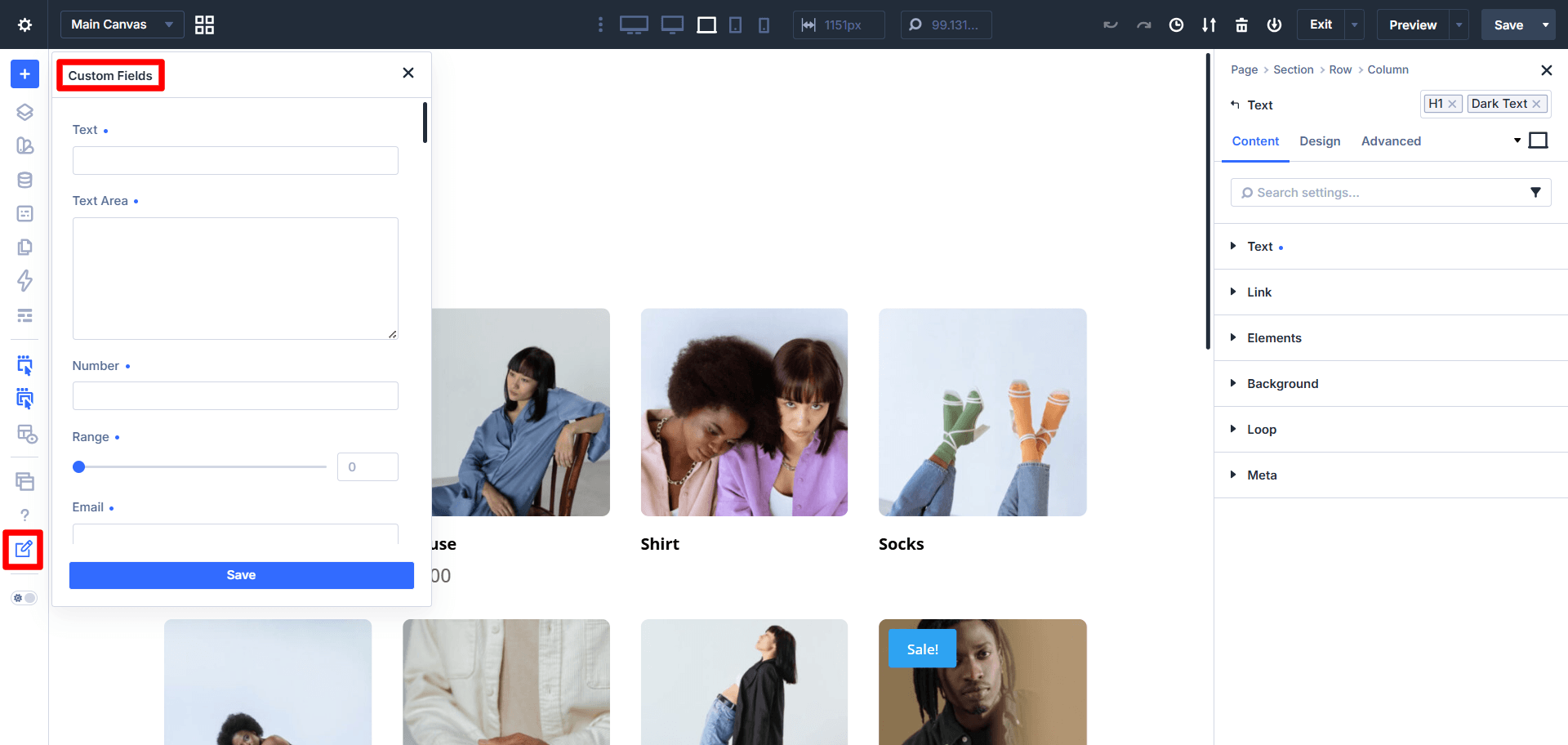This screenshot has height=745, width=1568.
Task: Open the database icon in left sidebar
Action: click(x=24, y=180)
